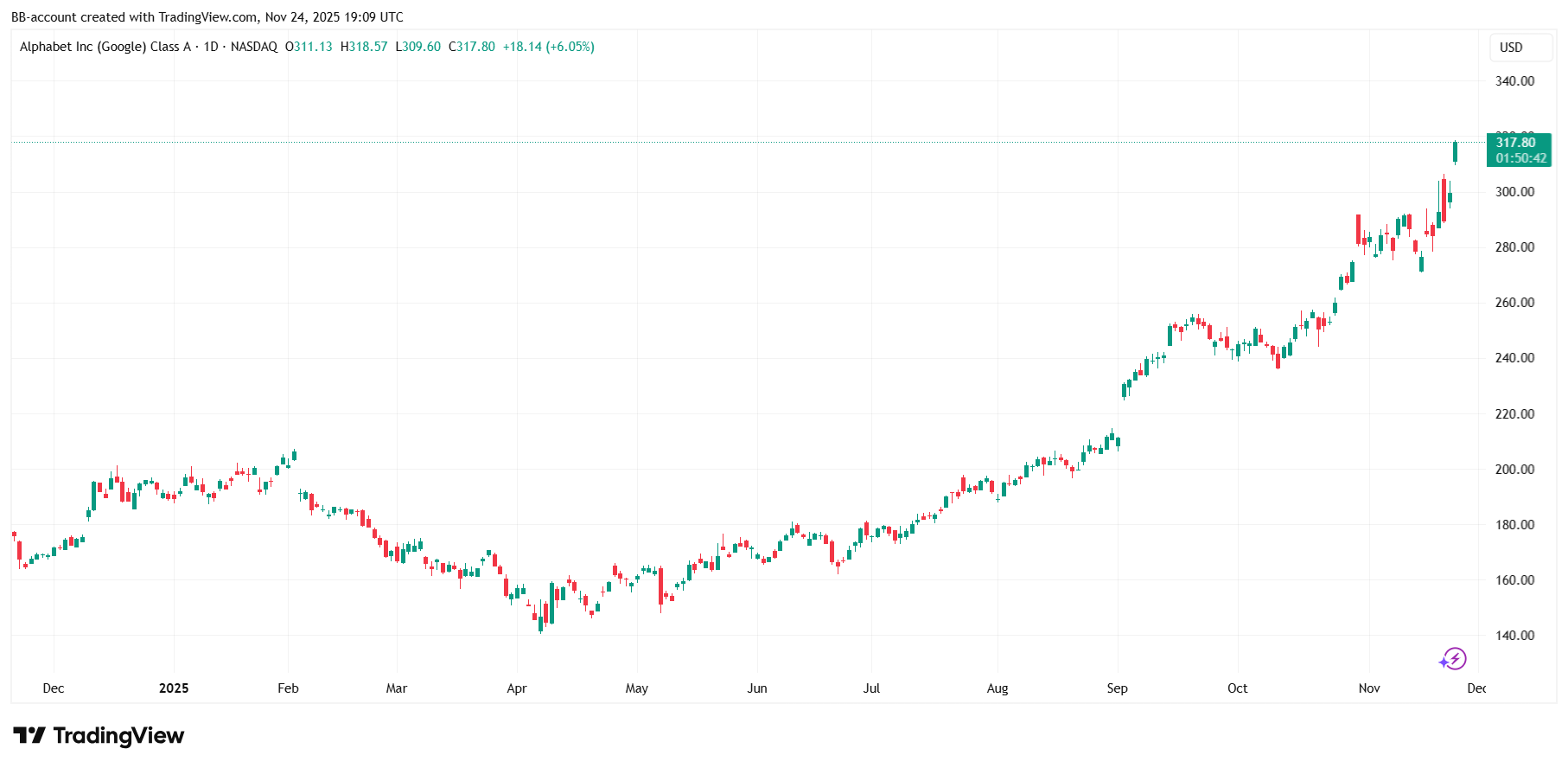Click the 340.00 price axis label
The width and height of the screenshot is (1568, 768).
click(x=1514, y=81)
